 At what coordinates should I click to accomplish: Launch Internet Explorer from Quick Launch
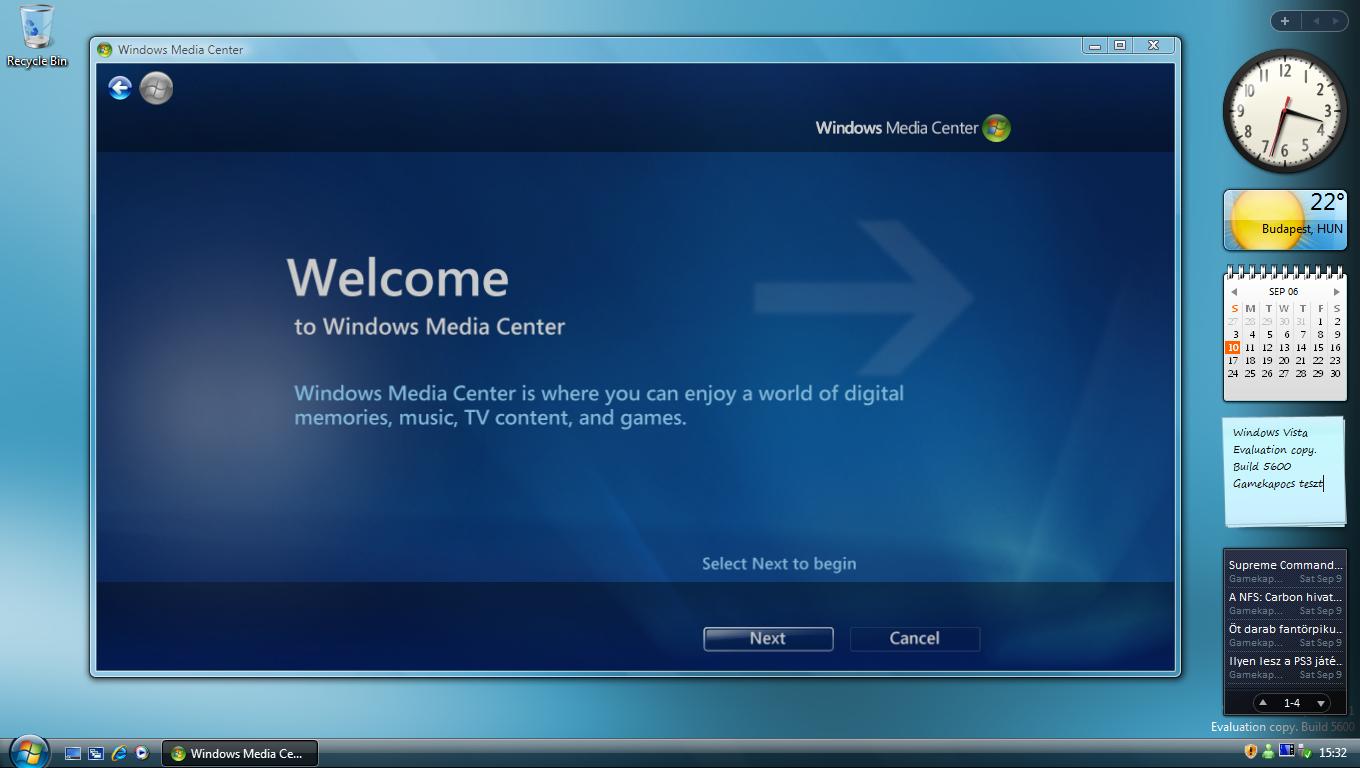[119, 753]
